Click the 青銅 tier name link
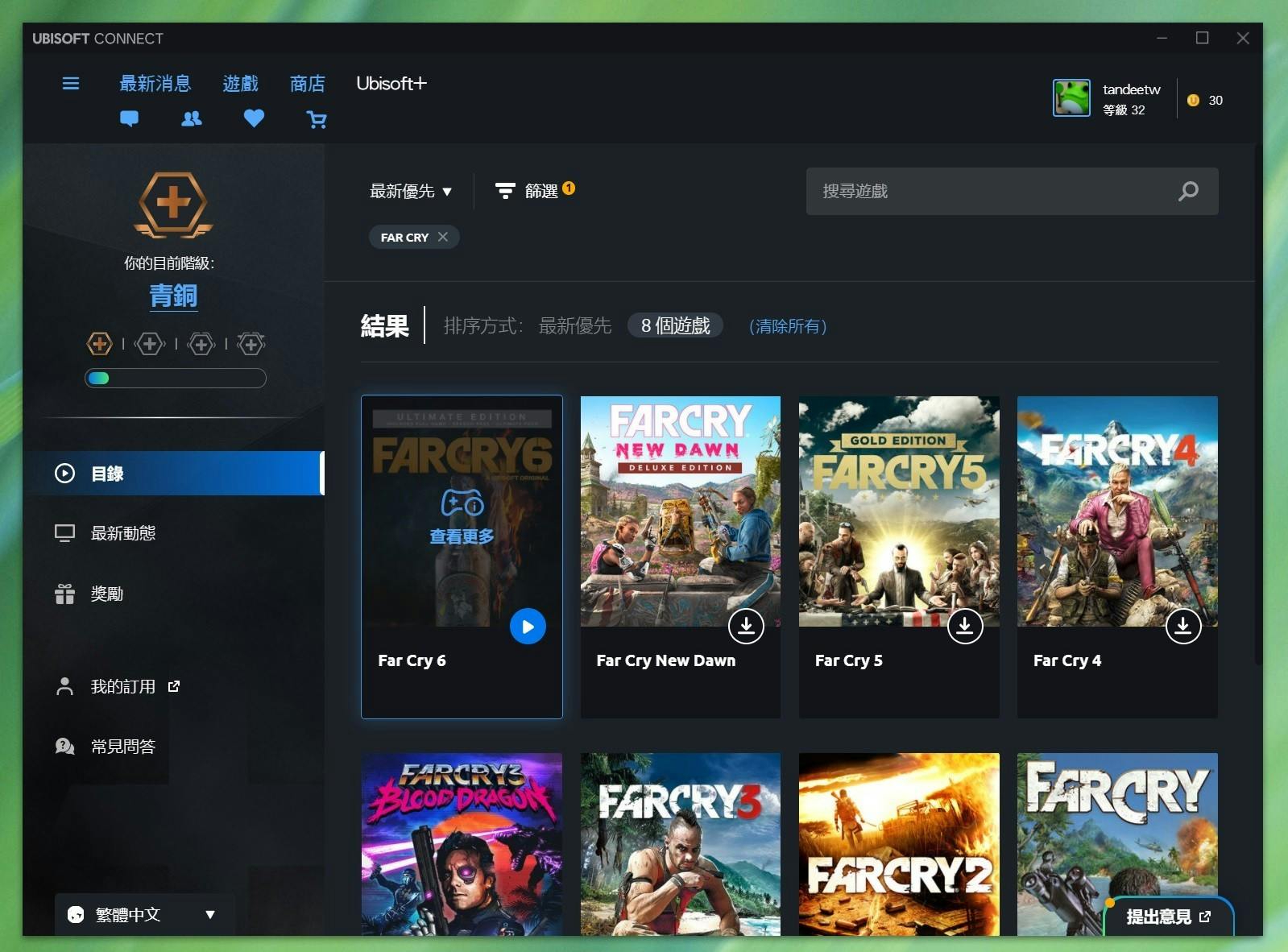Viewport: 1288px width, 952px height. 173,296
